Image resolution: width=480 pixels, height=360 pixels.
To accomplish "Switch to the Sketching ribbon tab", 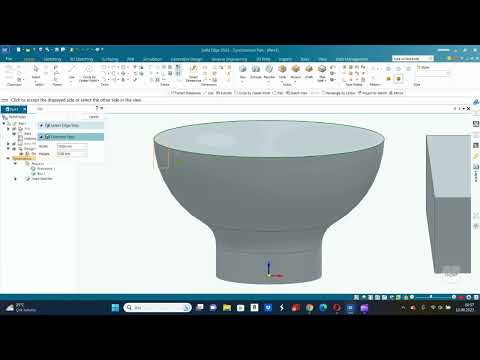I will (52, 59).
